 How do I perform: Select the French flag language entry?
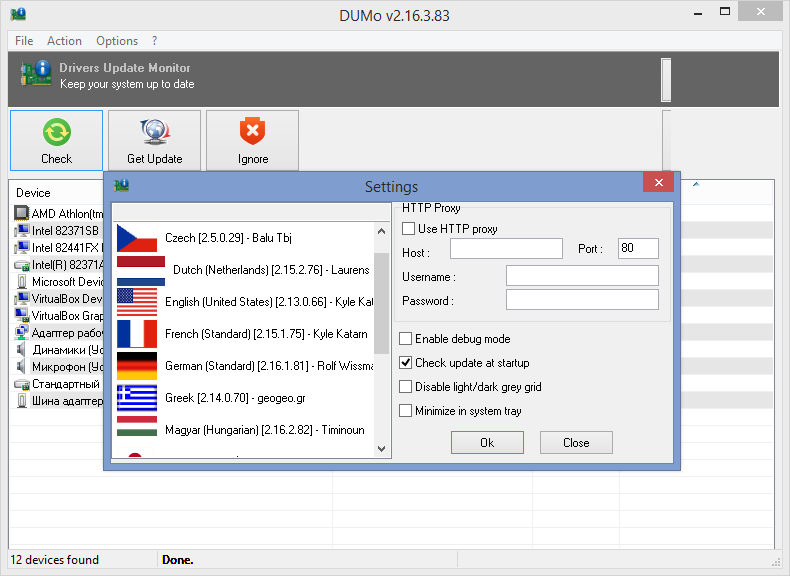coord(244,334)
